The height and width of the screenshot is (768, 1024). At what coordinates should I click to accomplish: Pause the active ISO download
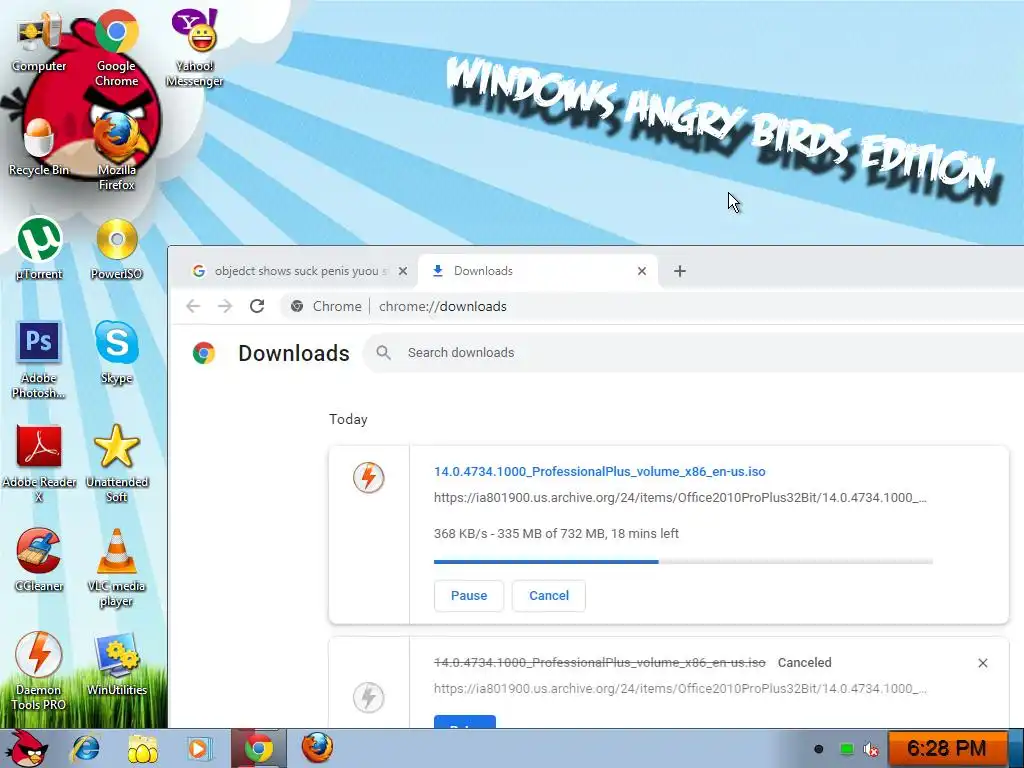469,596
